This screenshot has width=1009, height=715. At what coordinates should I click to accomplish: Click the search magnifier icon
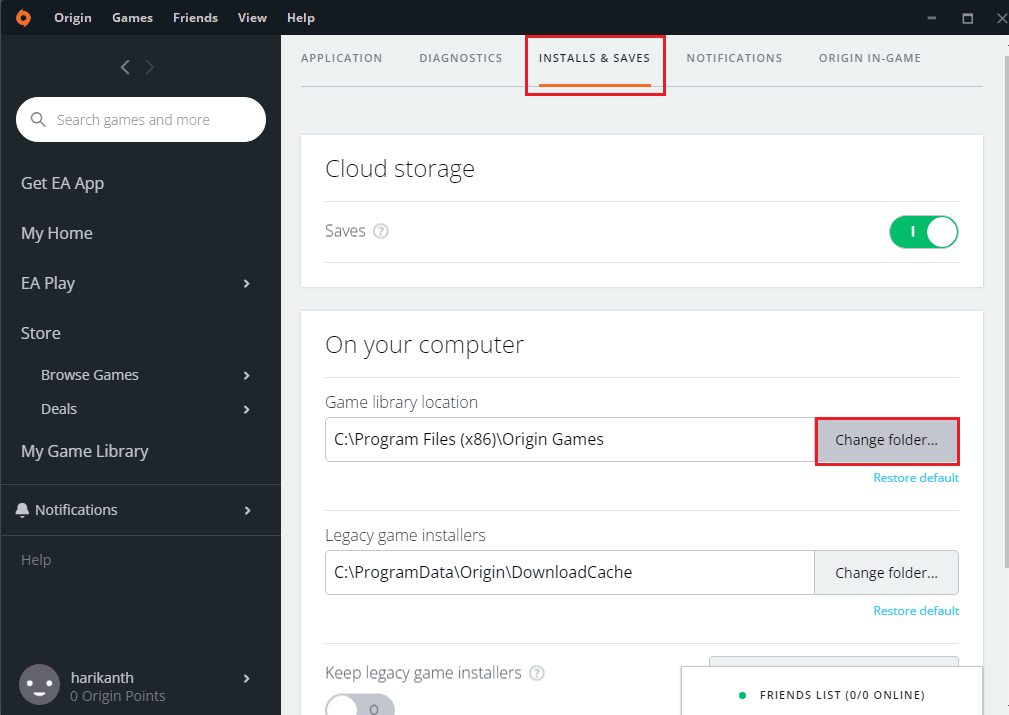[38, 120]
